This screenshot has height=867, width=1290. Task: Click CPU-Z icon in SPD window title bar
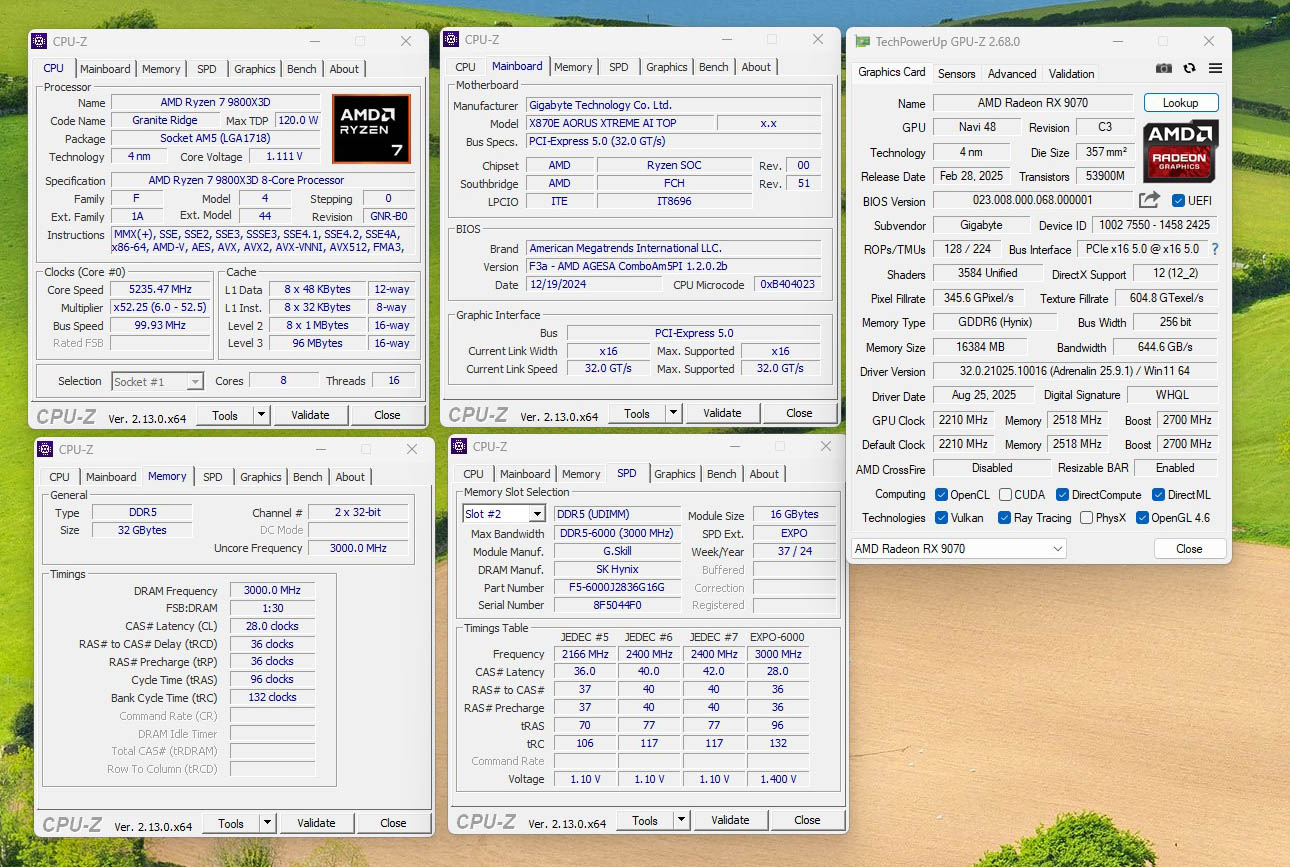tap(460, 446)
